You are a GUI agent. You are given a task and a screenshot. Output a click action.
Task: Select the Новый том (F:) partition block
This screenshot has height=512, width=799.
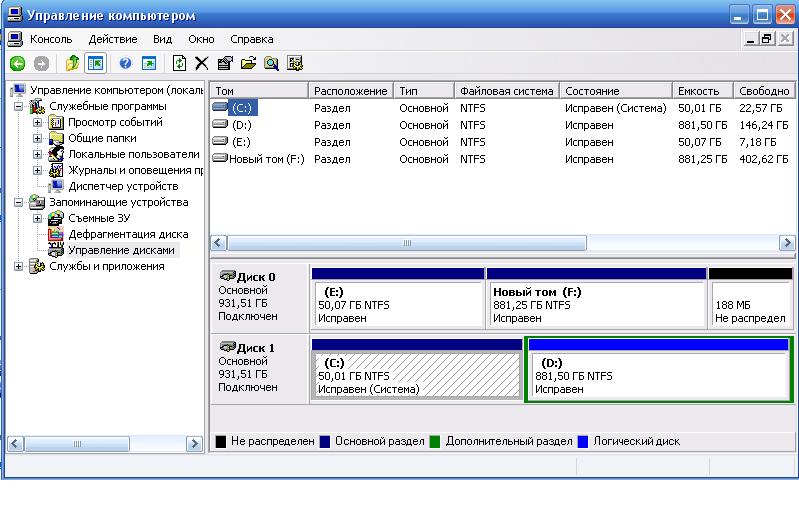[x=595, y=304]
